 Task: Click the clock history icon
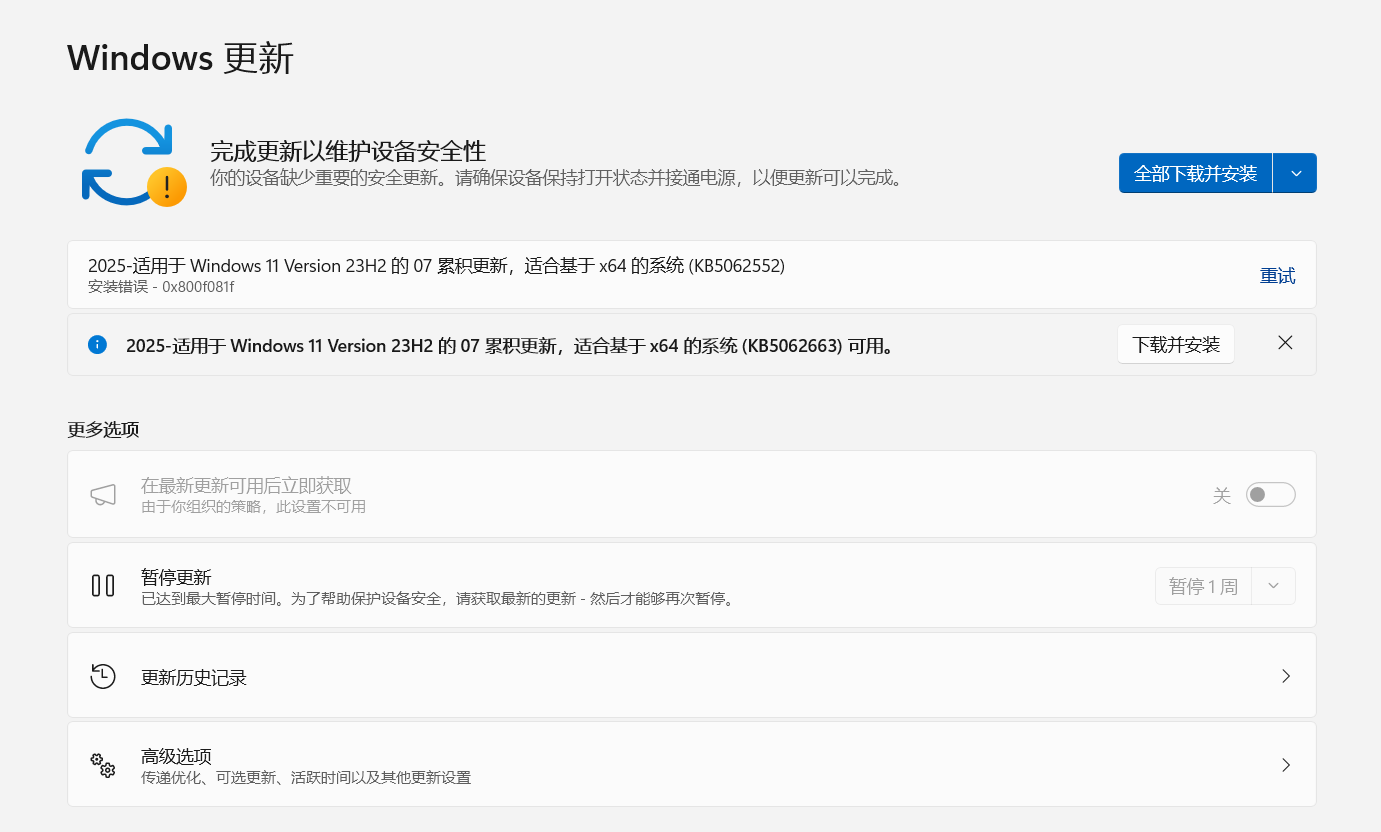103,676
